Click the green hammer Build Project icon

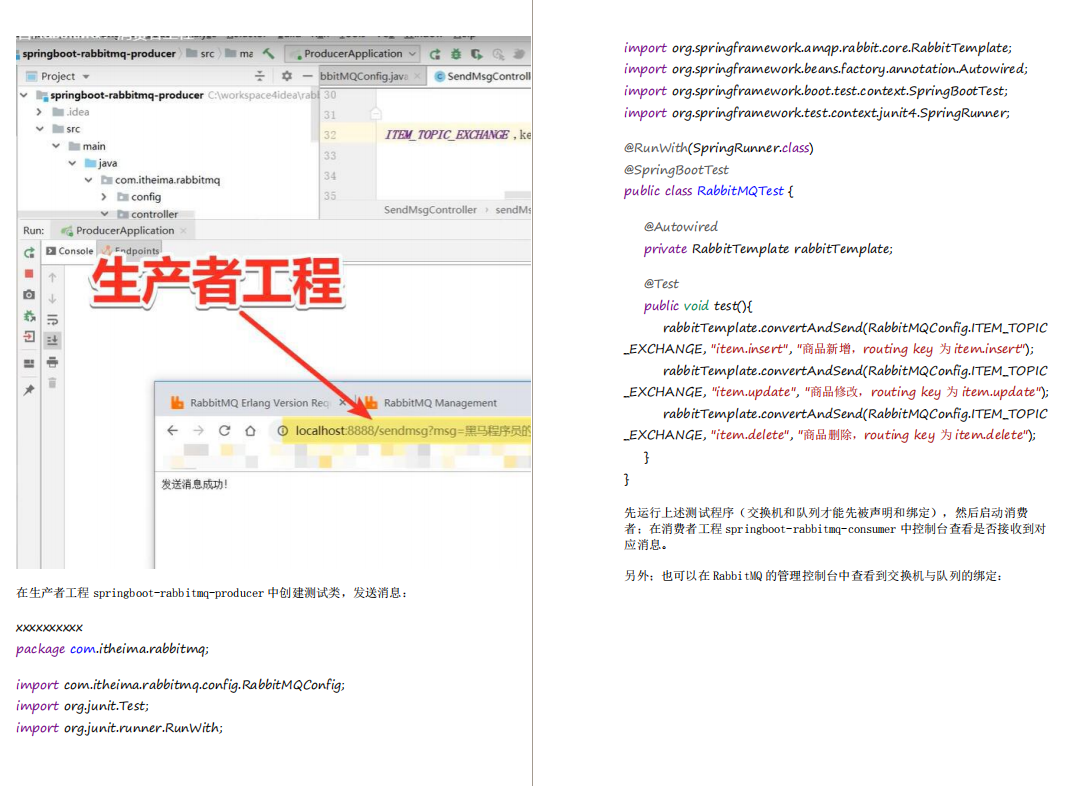[269, 53]
